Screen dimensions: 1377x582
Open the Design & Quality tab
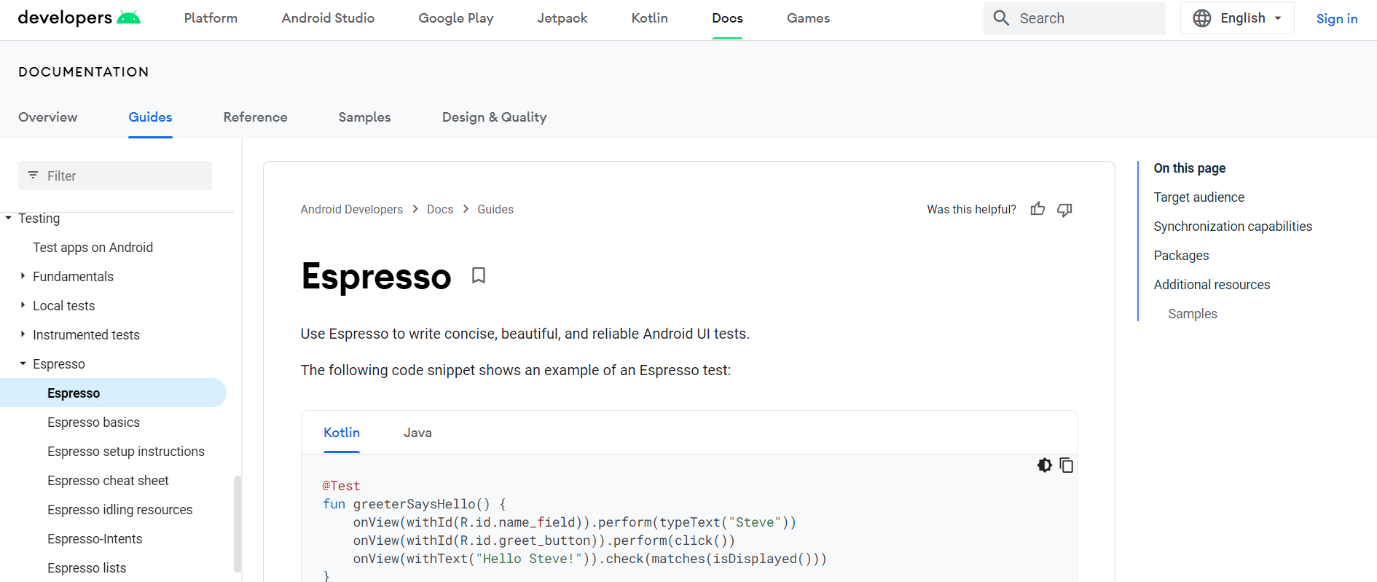[x=494, y=117]
